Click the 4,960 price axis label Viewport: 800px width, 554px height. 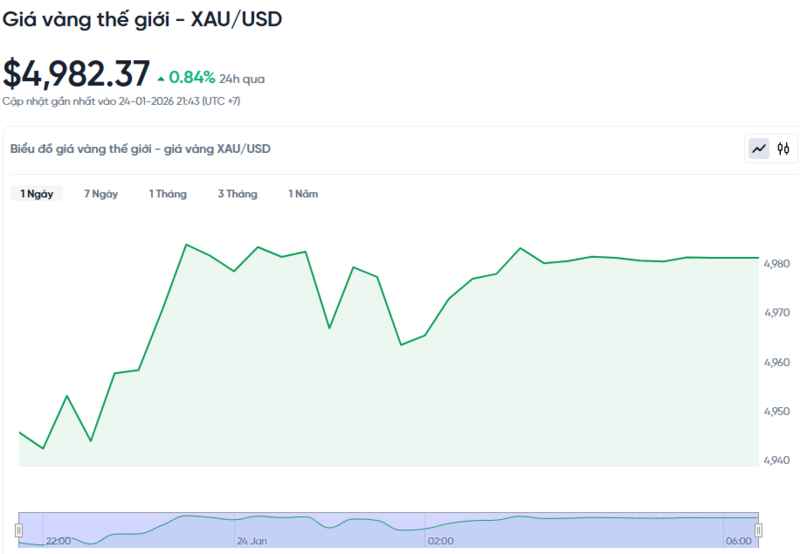[777, 363]
